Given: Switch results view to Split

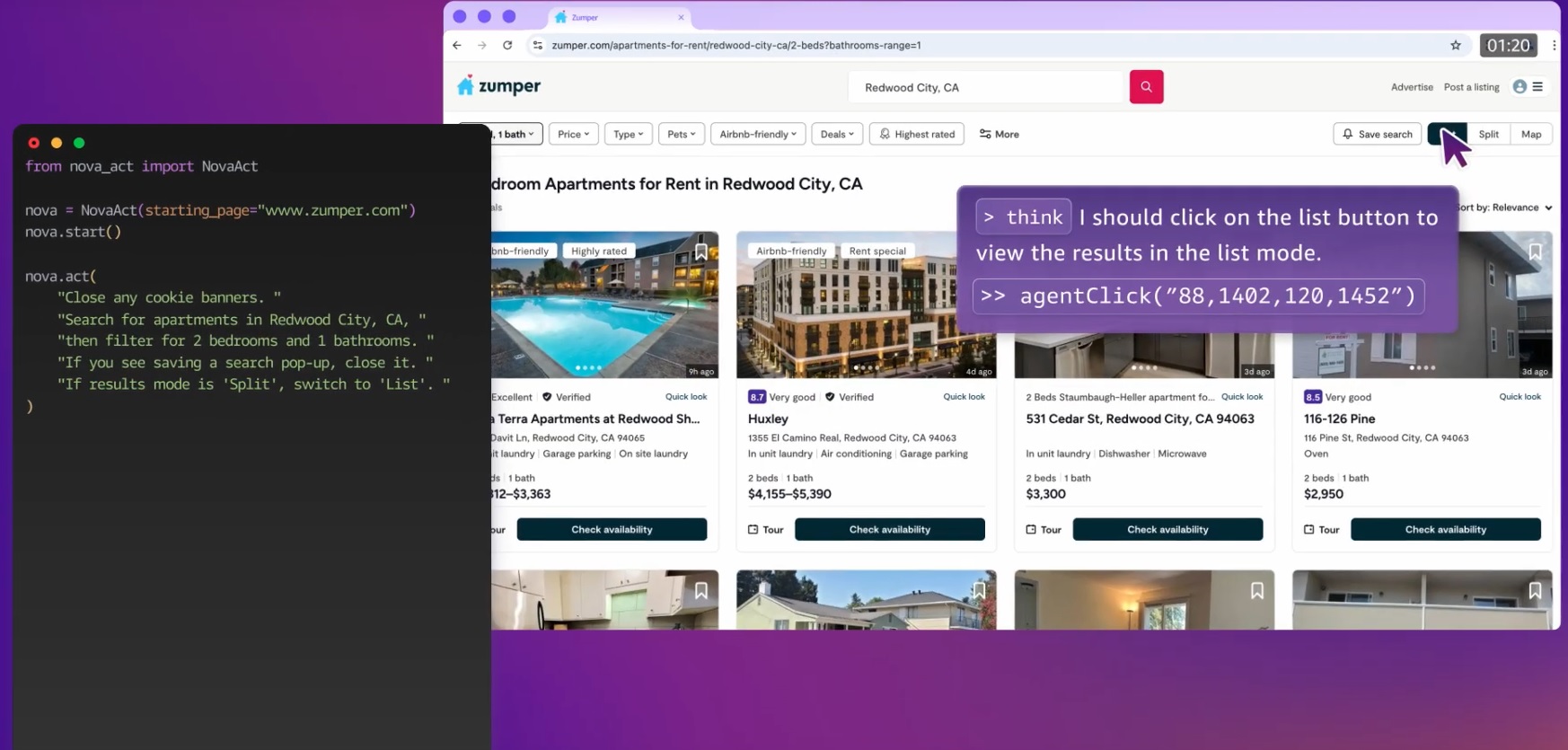Looking at the screenshot, I should [1488, 134].
